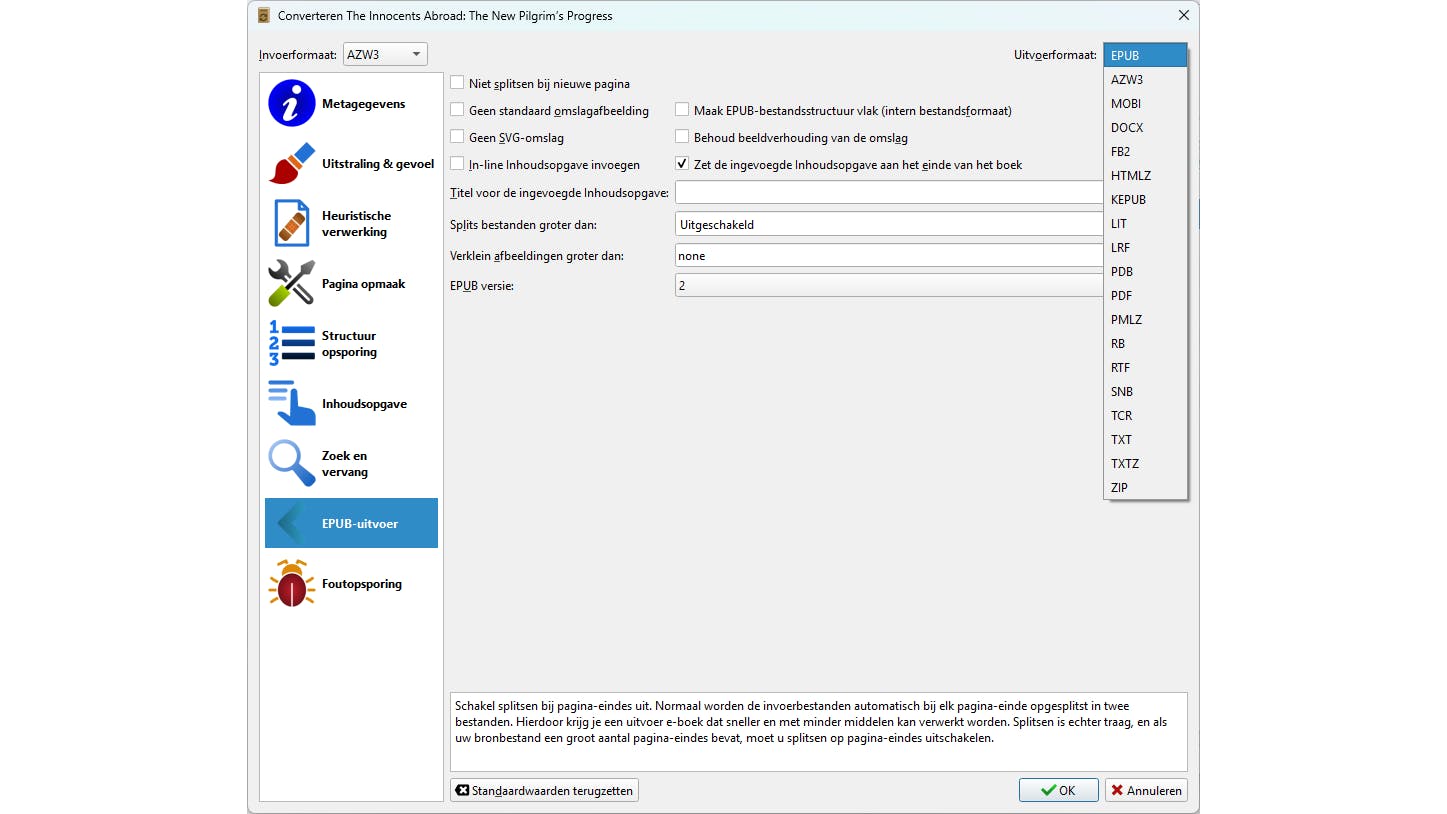Pick RB from the format list
1447x814 pixels.
tap(1145, 344)
